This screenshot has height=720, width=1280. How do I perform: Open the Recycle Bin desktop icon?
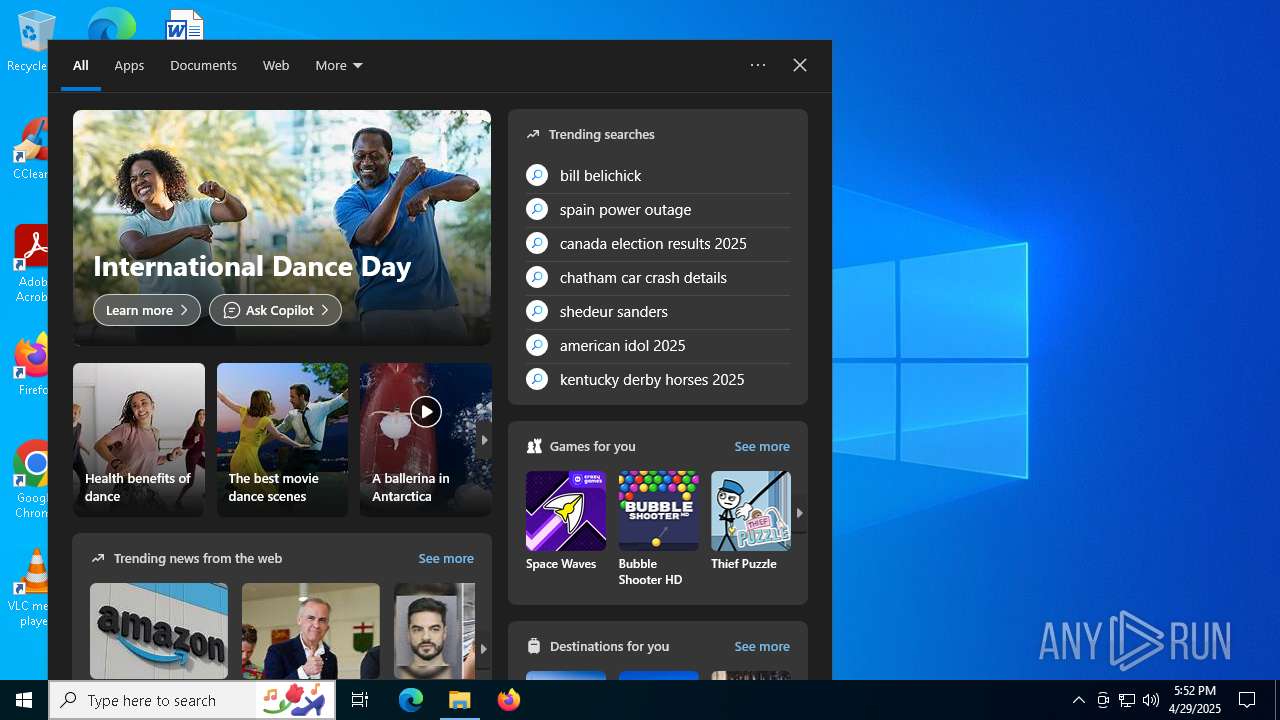[30, 41]
